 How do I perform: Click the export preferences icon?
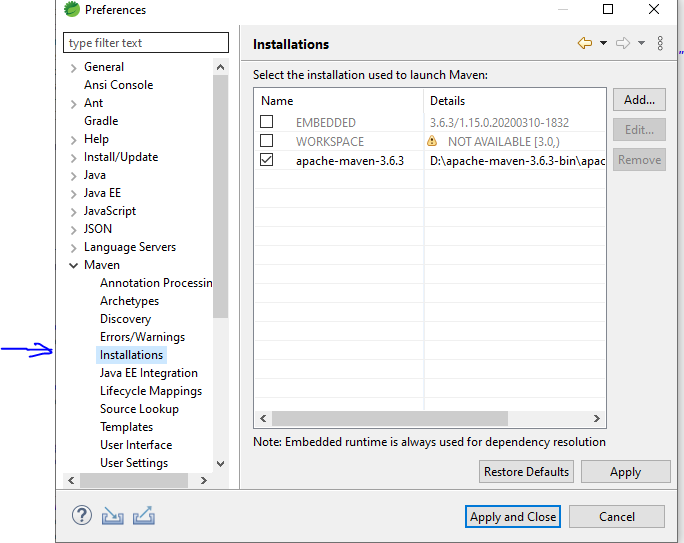[x=144, y=515]
